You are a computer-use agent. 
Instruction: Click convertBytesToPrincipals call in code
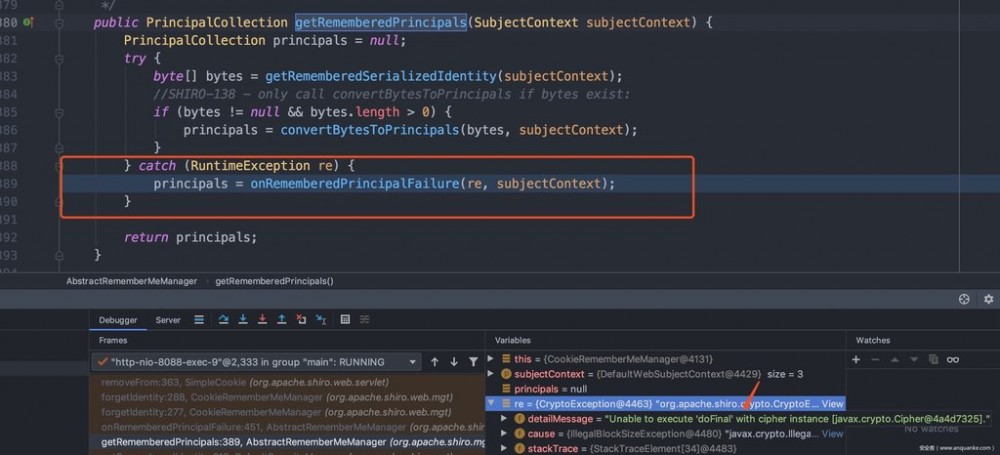click(x=370, y=130)
